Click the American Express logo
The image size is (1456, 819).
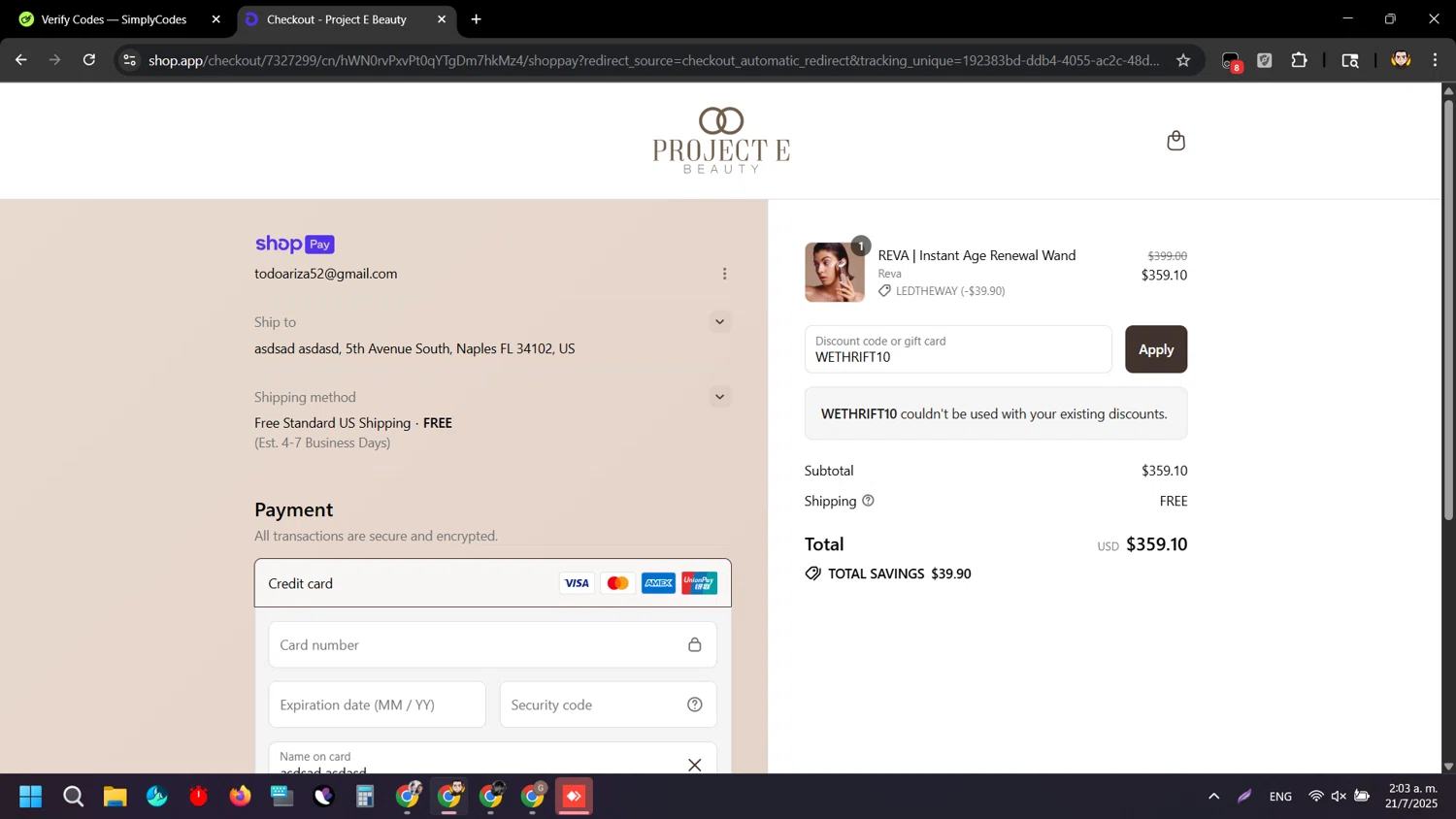click(x=658, y=583)
